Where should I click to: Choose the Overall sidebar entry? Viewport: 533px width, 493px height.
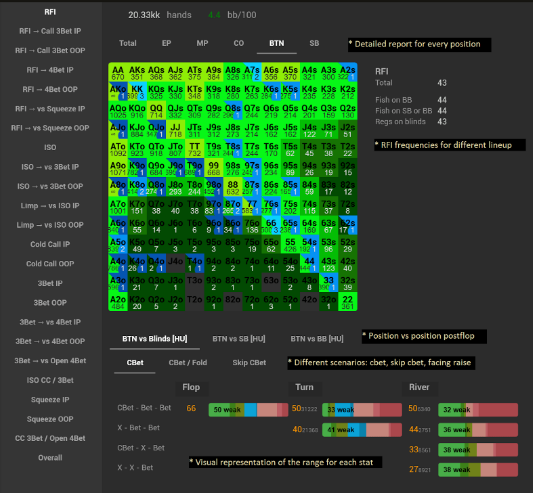[x=50, y=458]
